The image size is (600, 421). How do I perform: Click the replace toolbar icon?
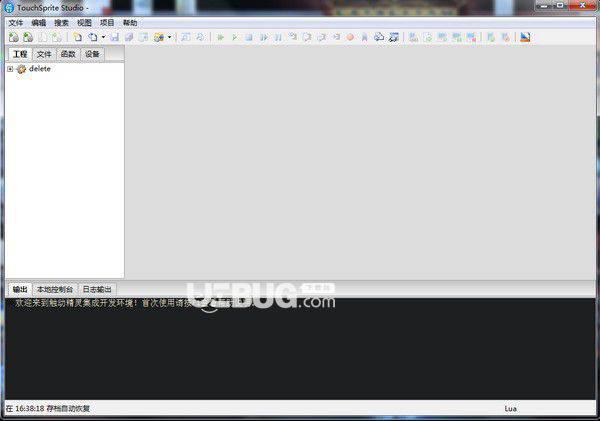pyautogui.click(x=200, y=37)
